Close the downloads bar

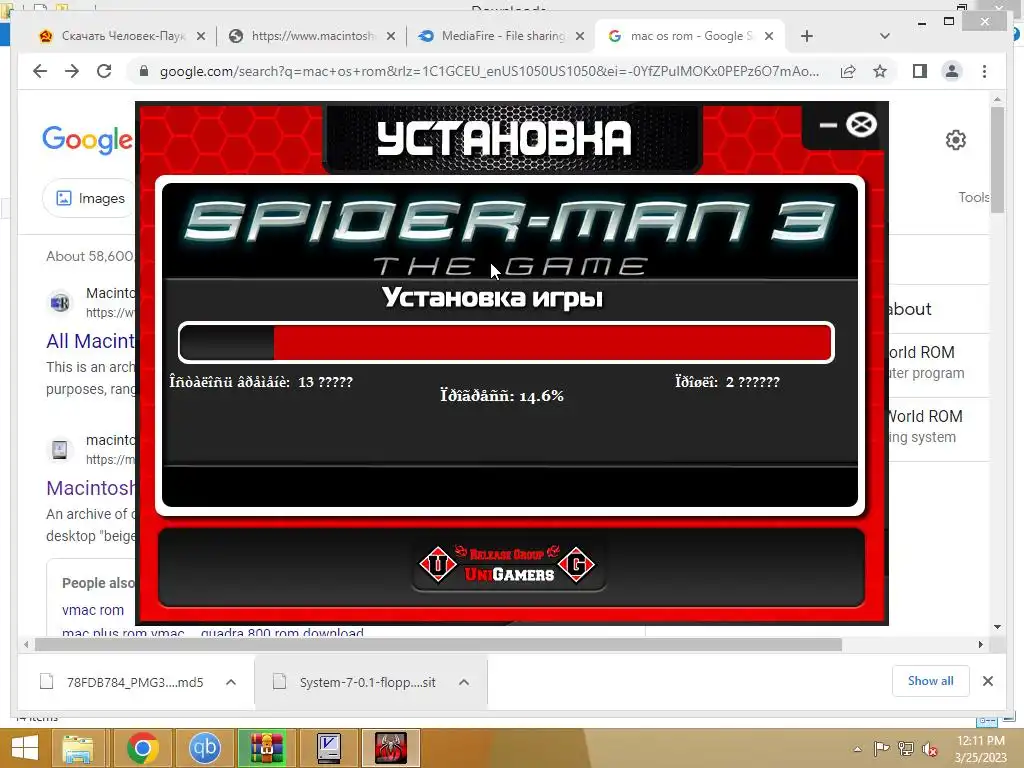point(987,681)
